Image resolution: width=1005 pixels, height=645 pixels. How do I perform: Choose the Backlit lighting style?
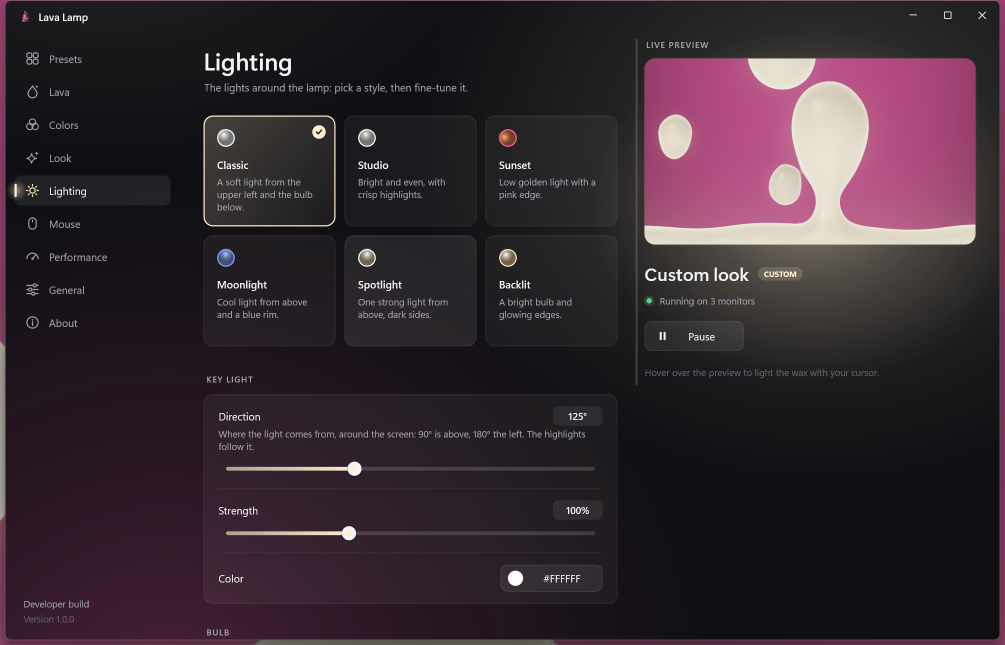pos(551,290)
